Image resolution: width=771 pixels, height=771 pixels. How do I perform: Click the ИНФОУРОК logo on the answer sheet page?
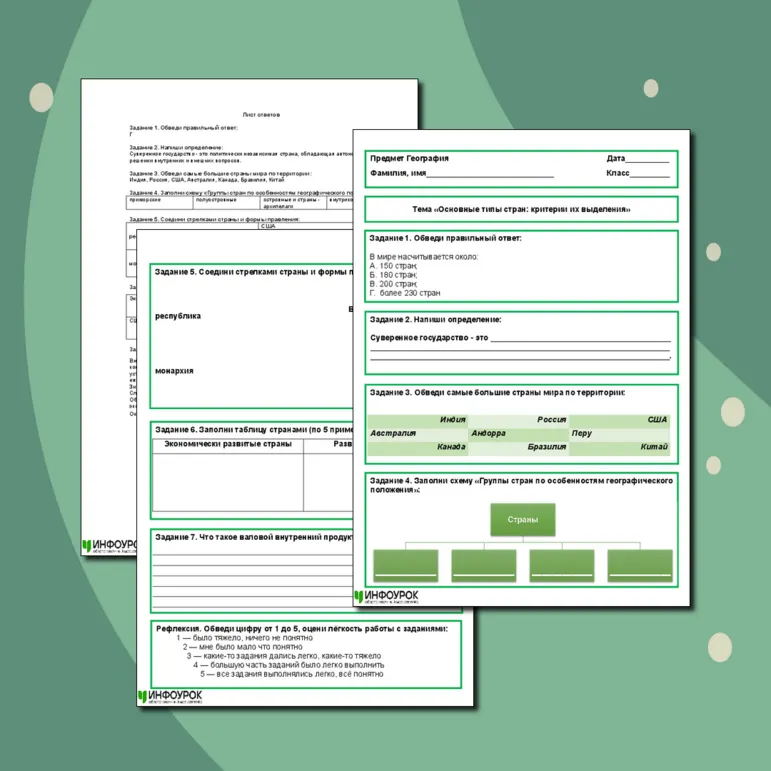tap(109, 546)
